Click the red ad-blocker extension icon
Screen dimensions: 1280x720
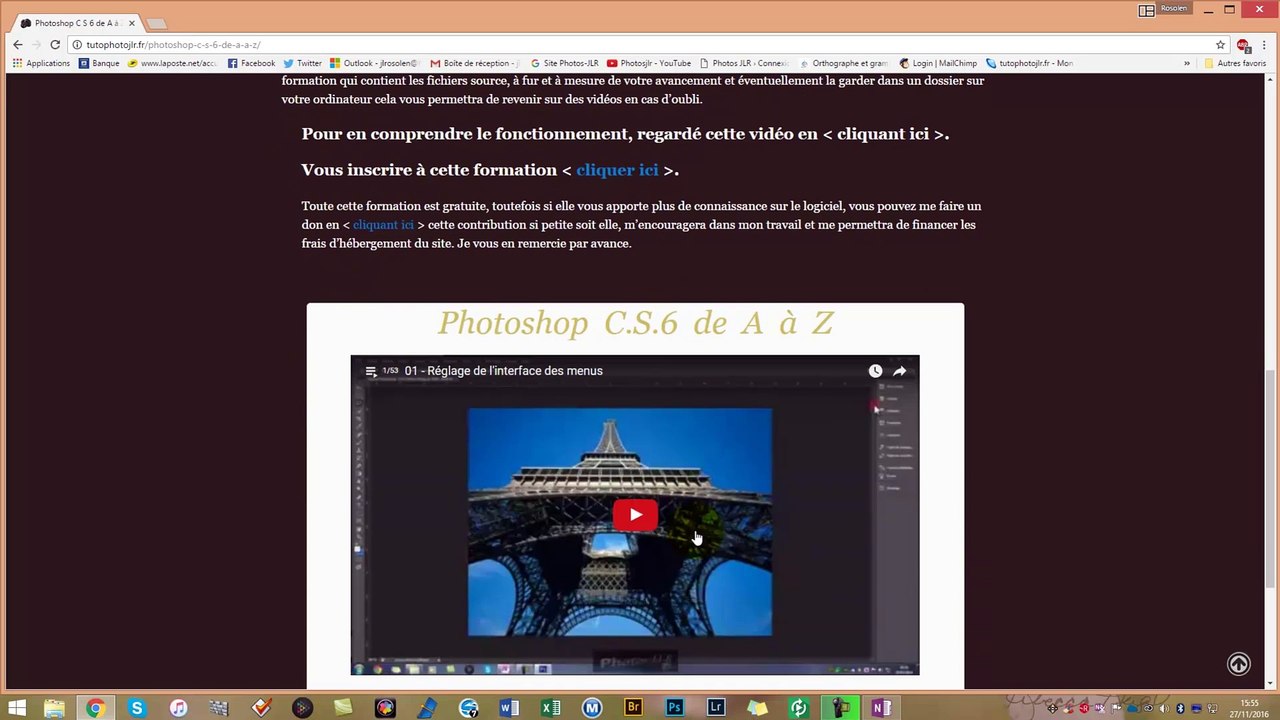[1243, 45]
